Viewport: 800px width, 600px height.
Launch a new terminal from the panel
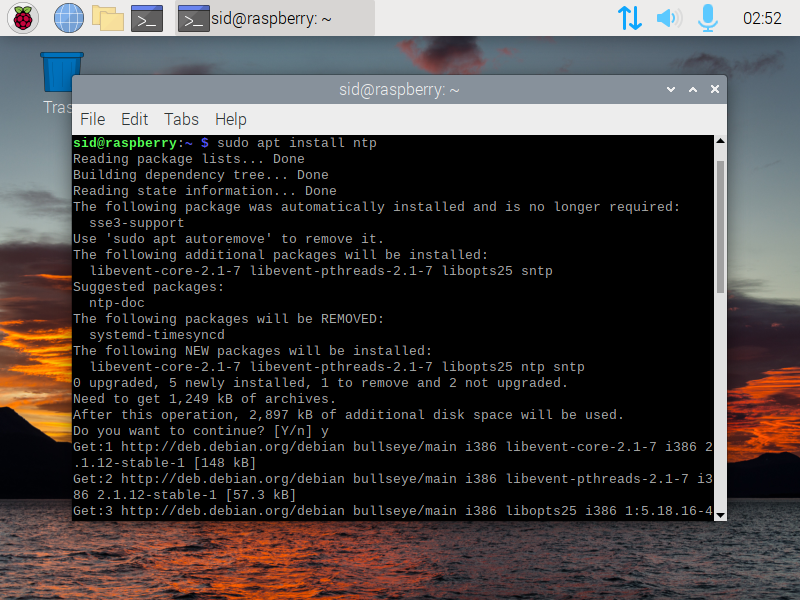click(x=147, y=18)
